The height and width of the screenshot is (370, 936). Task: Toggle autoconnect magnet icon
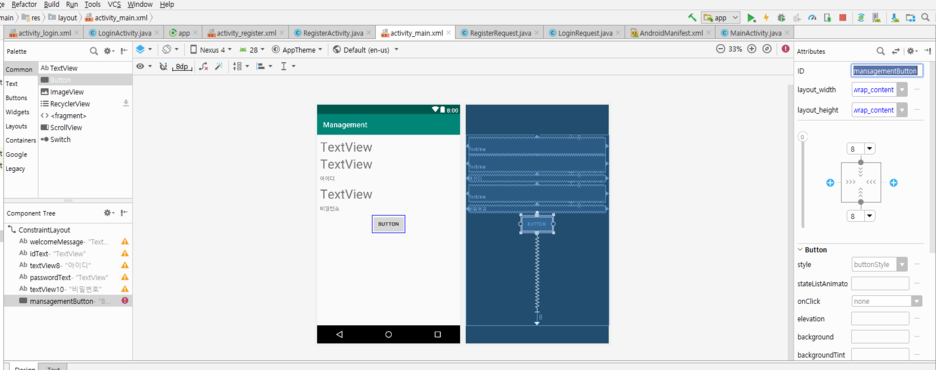click(x=163, y=66)
